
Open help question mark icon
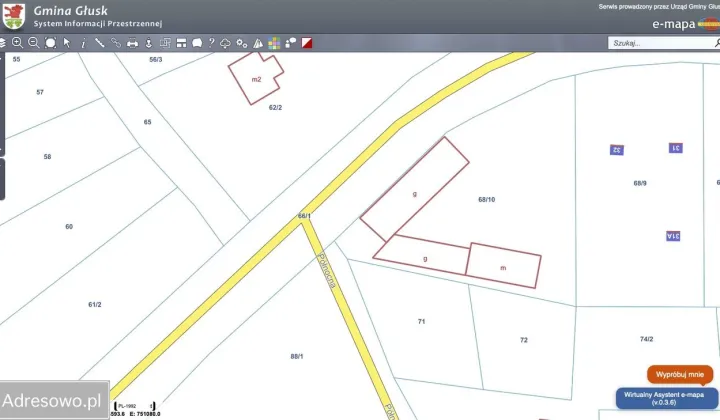click(211, 43)
